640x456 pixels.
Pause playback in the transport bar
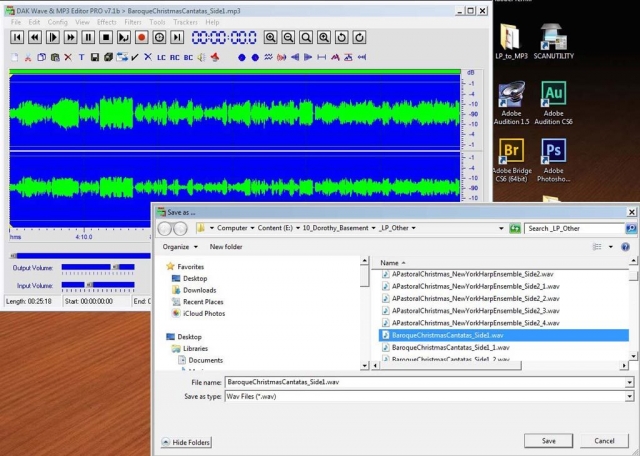88,38
